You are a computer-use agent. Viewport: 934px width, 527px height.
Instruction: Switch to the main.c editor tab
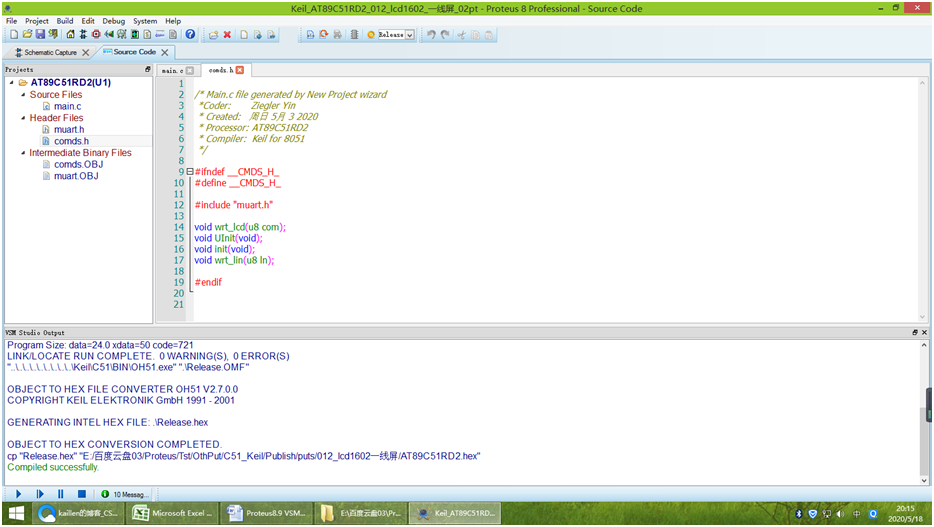(172, 70)
